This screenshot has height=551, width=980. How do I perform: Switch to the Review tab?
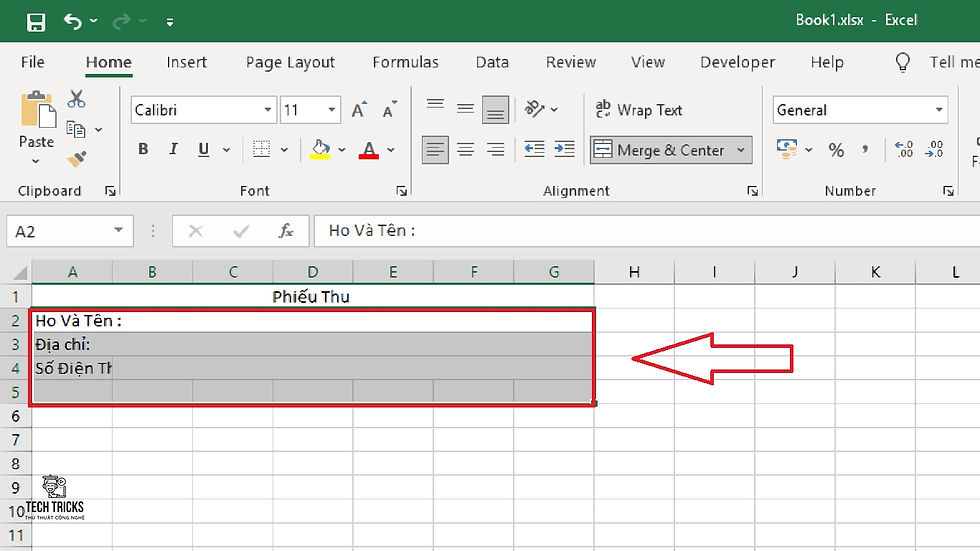tap(571, 62)
